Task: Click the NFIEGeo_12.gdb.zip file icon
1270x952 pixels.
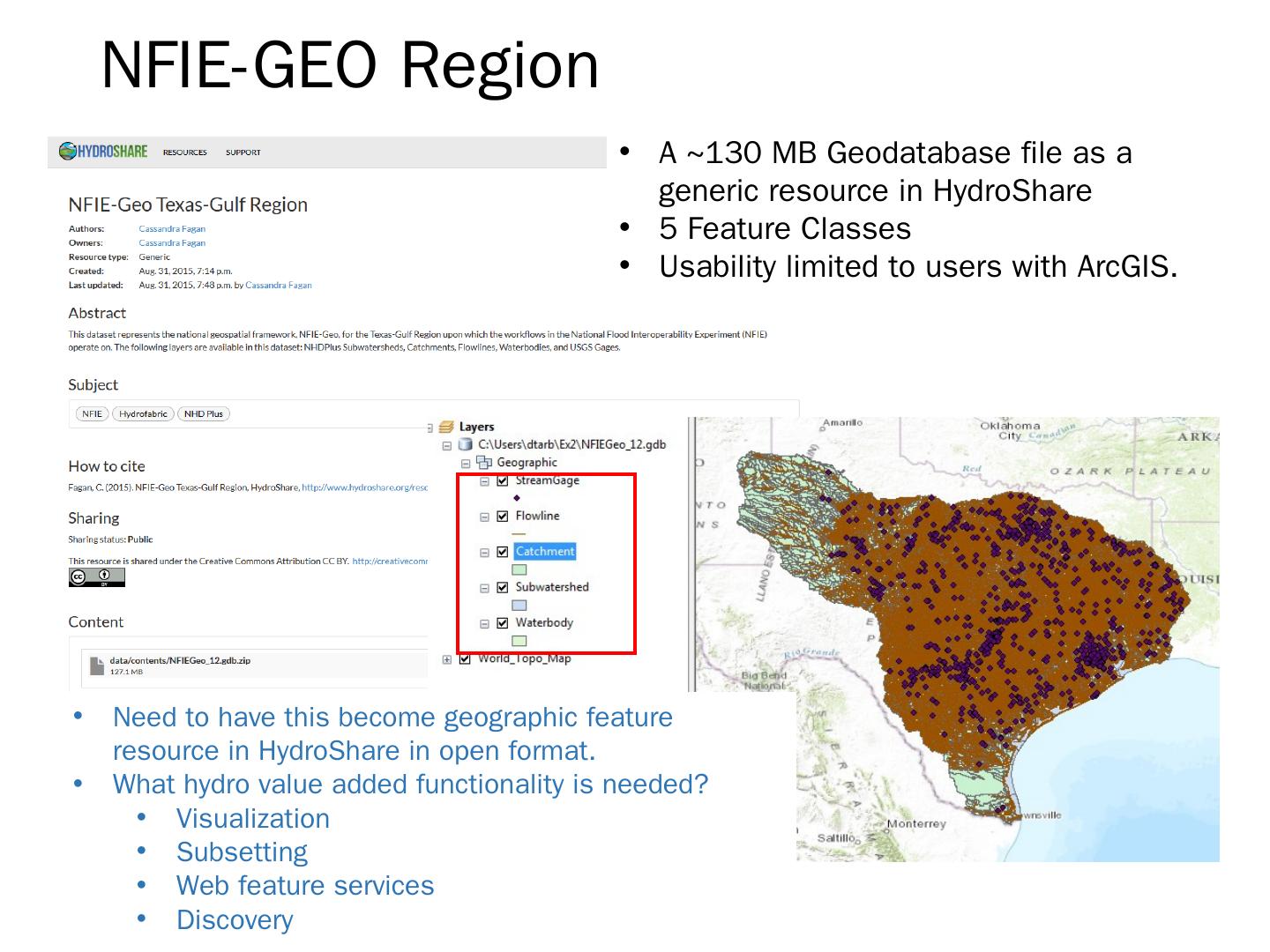Action: (x=96, y=665)
